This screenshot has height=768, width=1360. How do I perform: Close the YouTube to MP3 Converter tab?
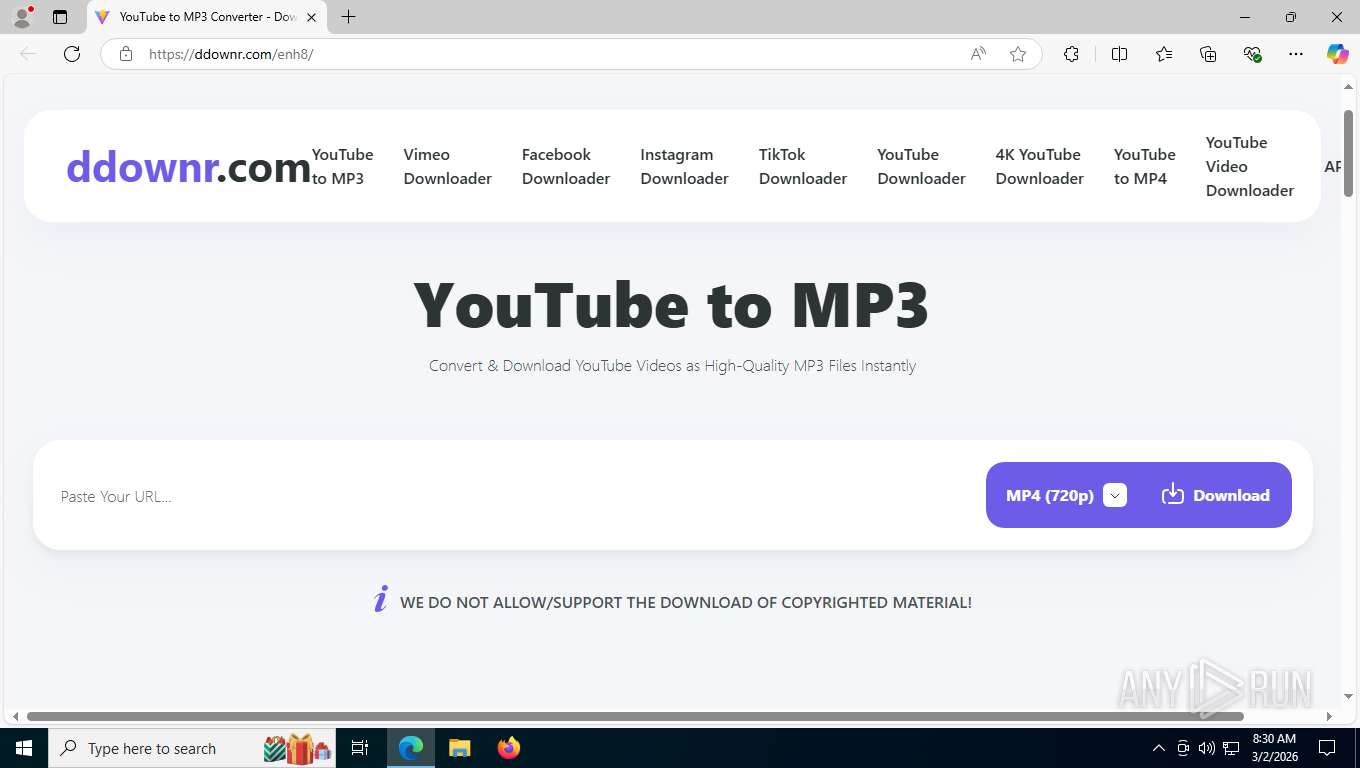point(311,17)
